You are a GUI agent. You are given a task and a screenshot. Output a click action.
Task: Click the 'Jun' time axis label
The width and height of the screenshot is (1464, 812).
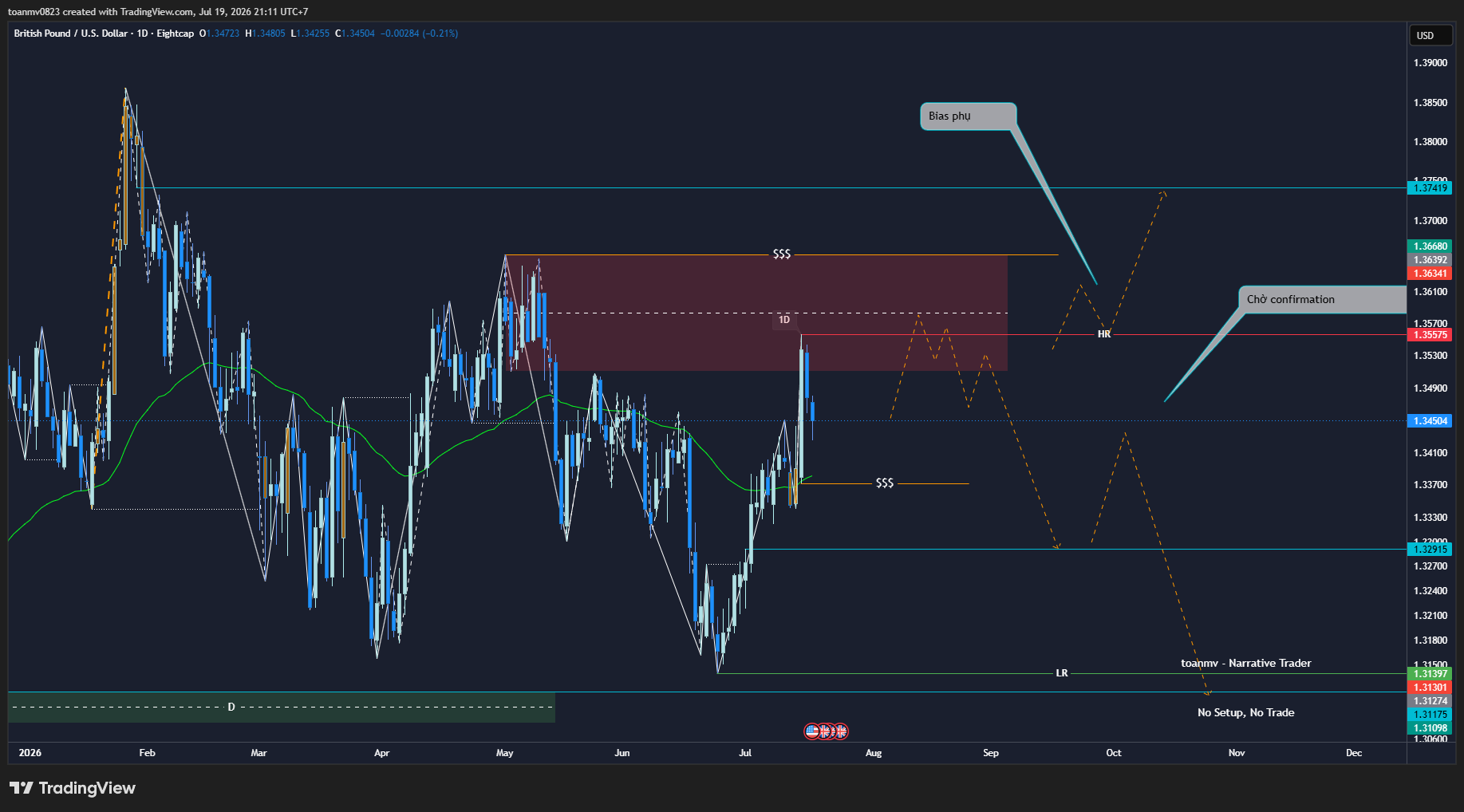point(622,753)
